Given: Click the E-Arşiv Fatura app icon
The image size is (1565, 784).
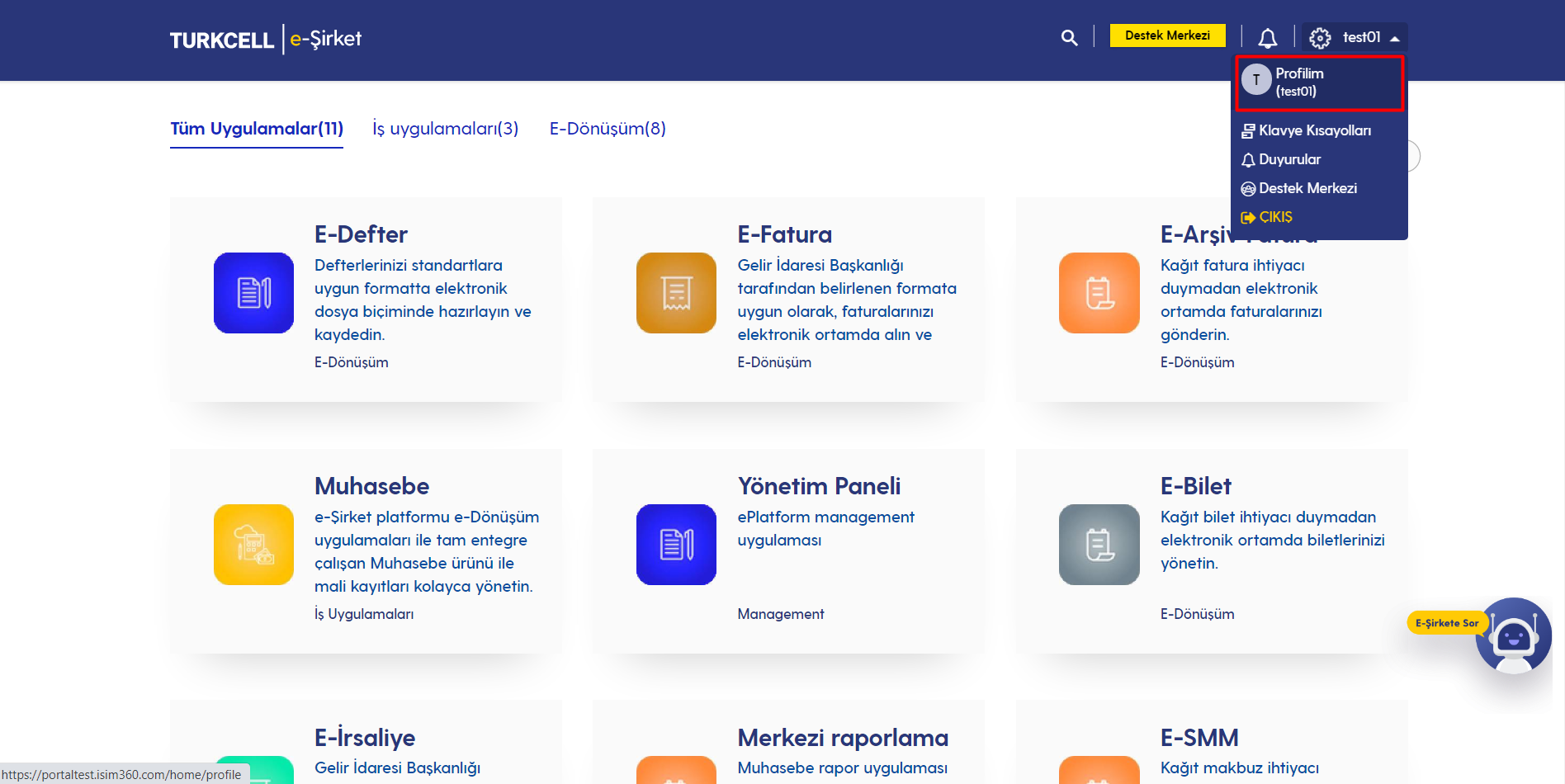Looking at the screenshot, I should coord(1099,293).
